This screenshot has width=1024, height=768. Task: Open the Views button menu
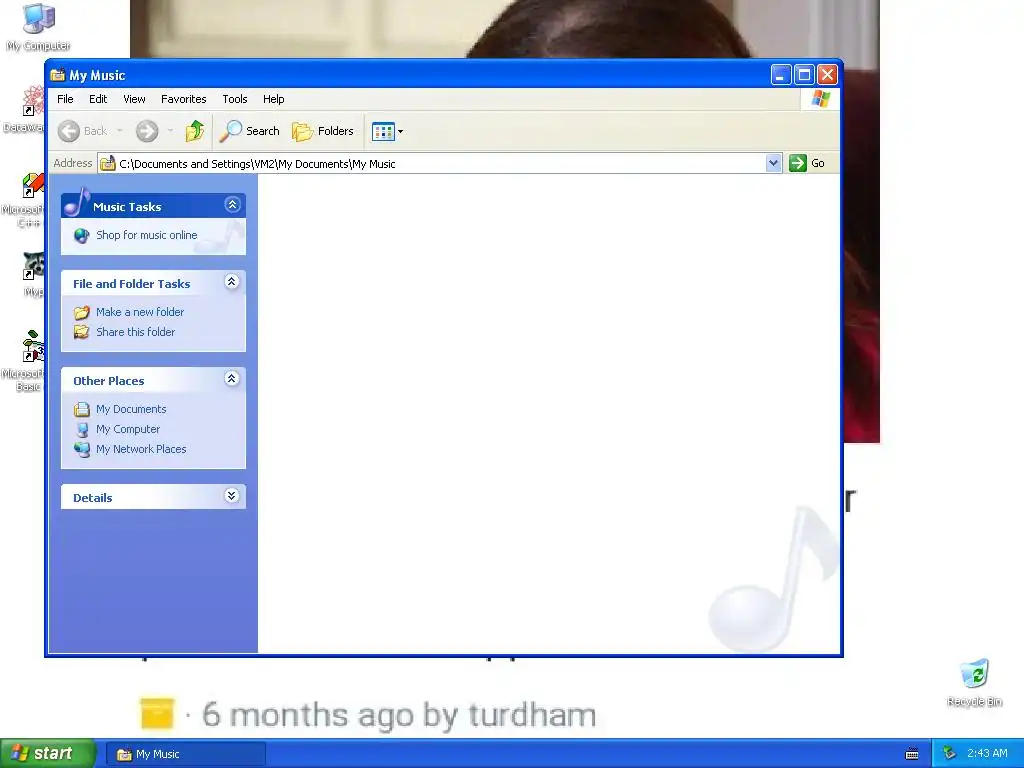click(x=387, y=131)
